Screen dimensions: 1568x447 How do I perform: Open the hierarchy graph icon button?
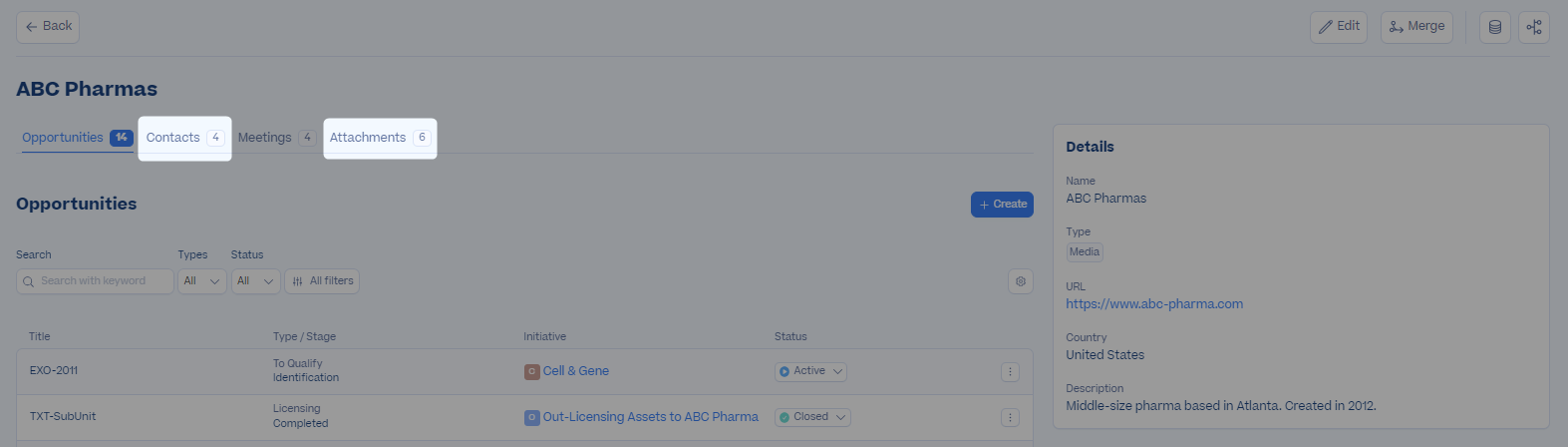pyautogui.click(x=1534, y=27)
